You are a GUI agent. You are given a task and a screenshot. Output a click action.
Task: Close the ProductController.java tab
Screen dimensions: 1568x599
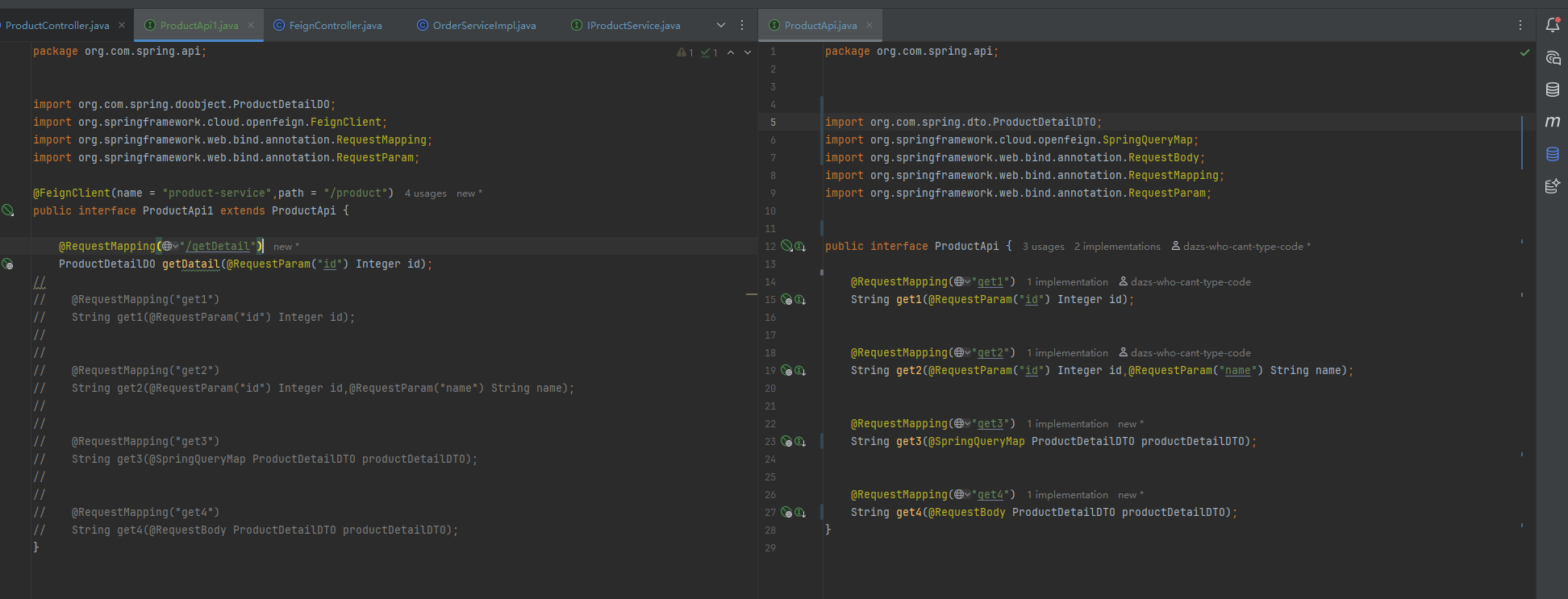(122, 25)
